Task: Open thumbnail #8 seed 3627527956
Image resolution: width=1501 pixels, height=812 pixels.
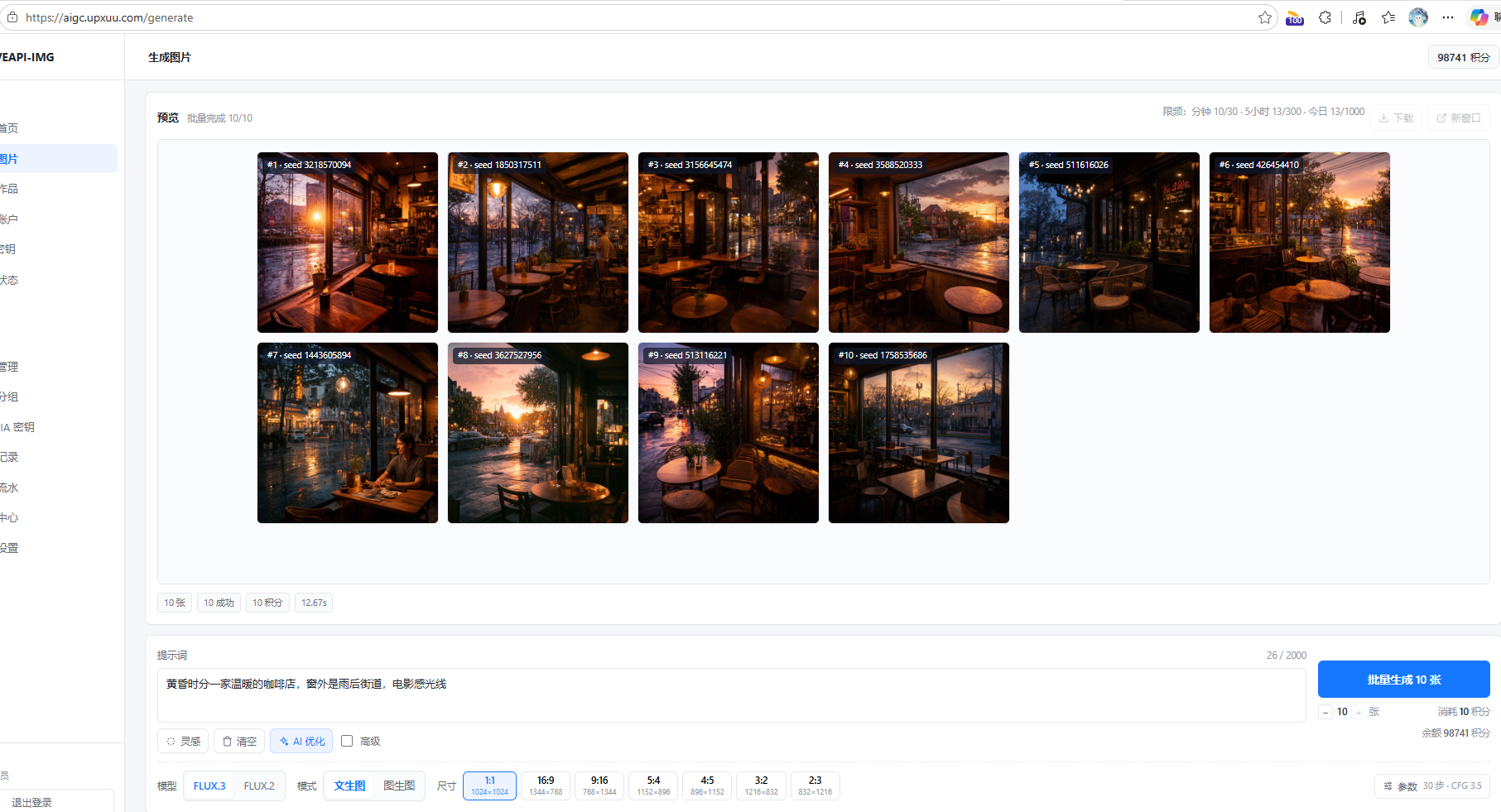Action: point(538,433)
